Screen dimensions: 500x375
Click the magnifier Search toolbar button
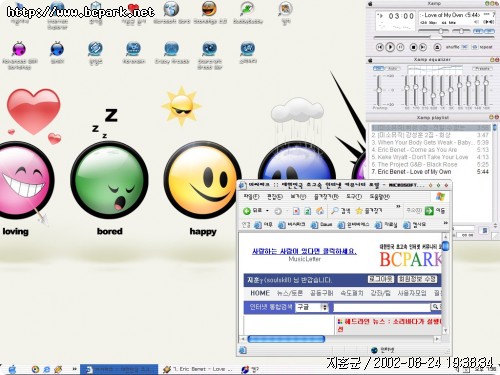point(341,211)
